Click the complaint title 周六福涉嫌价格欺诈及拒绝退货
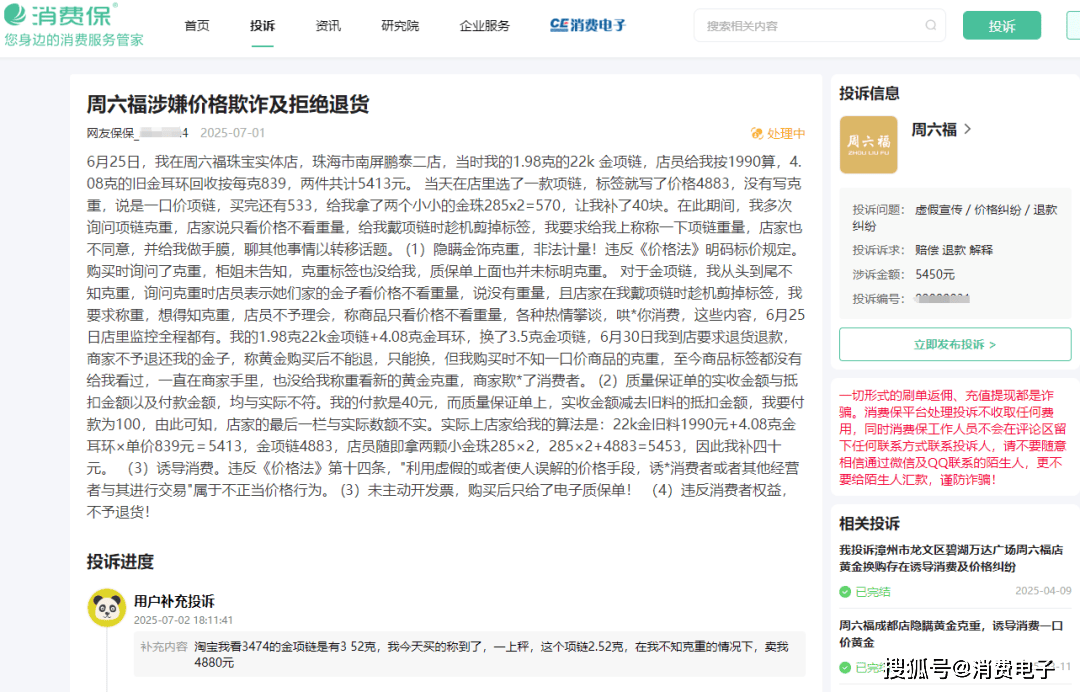This screenshot has height=692, width=1080. 228,104
